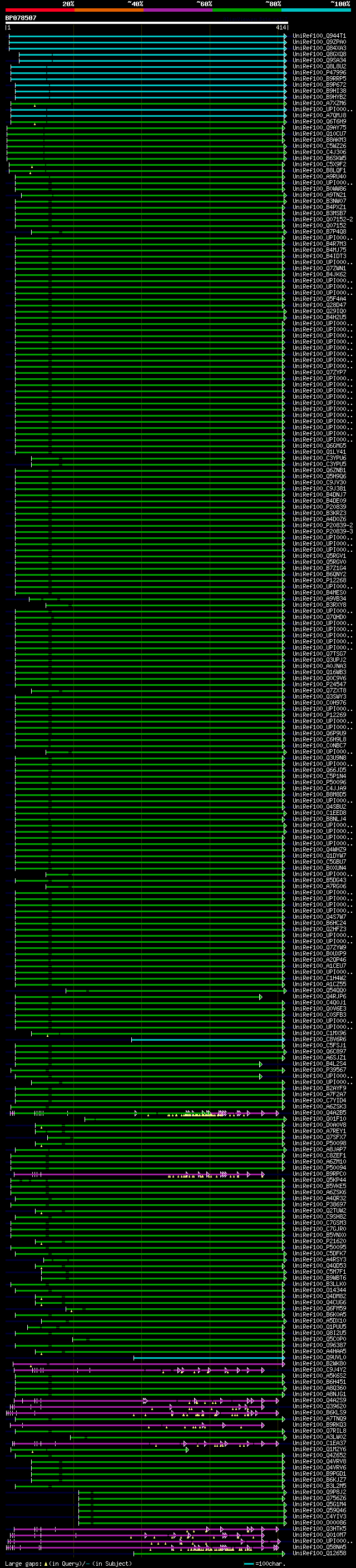The image size is (356, 1568).
Task: Select label UniRef100_C4J306
Action: pos(319,152)
